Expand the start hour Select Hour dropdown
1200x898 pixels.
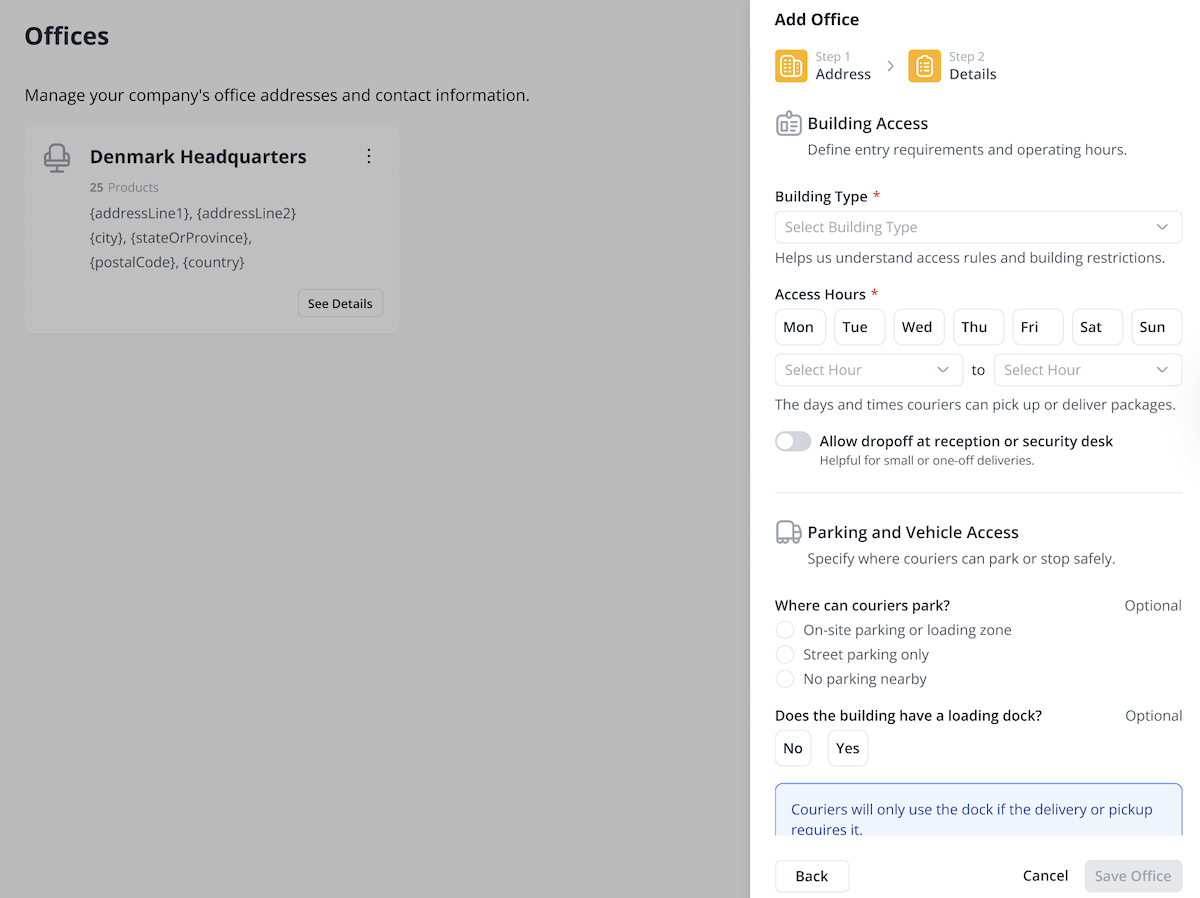click(868, 370)
